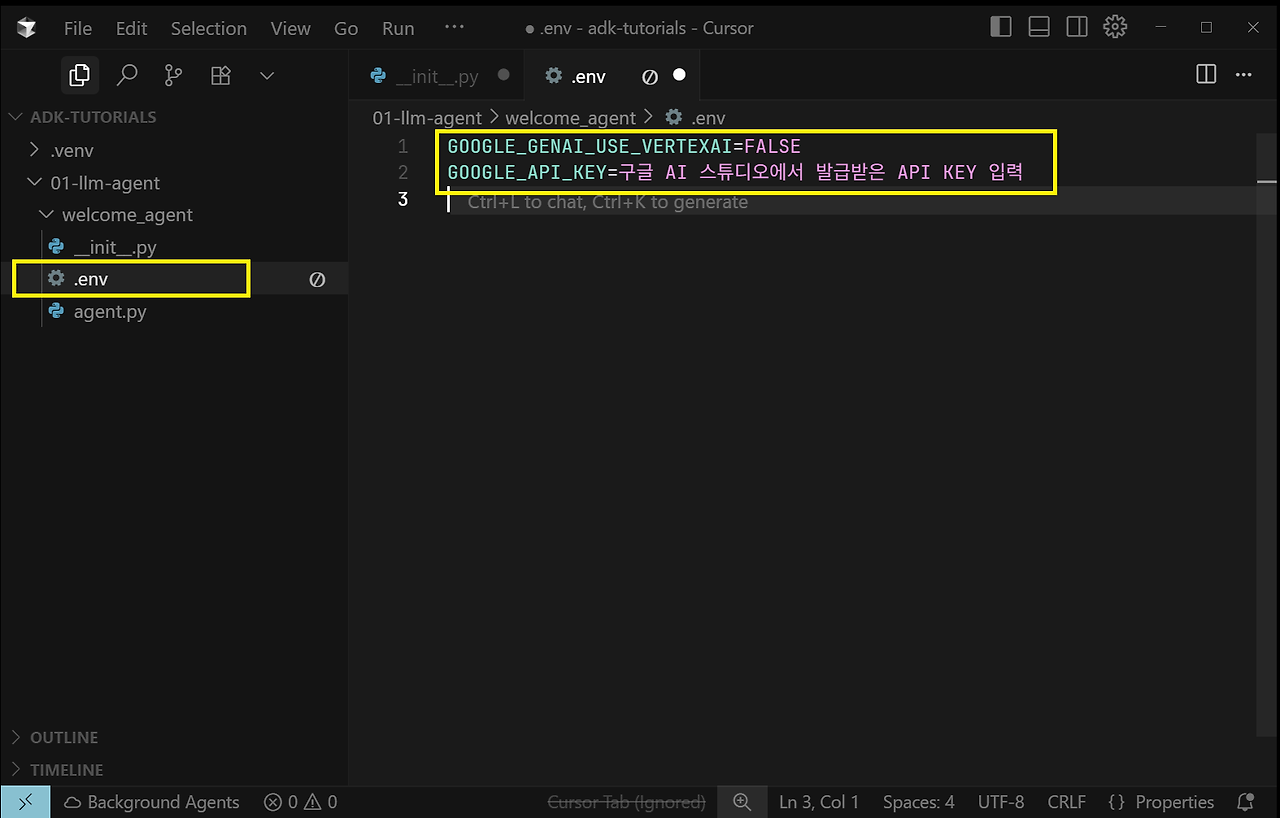The height and width of the screenshot is (818, 1280).
Task: Change file encoding UTF-8
Action: (1001, 802)
